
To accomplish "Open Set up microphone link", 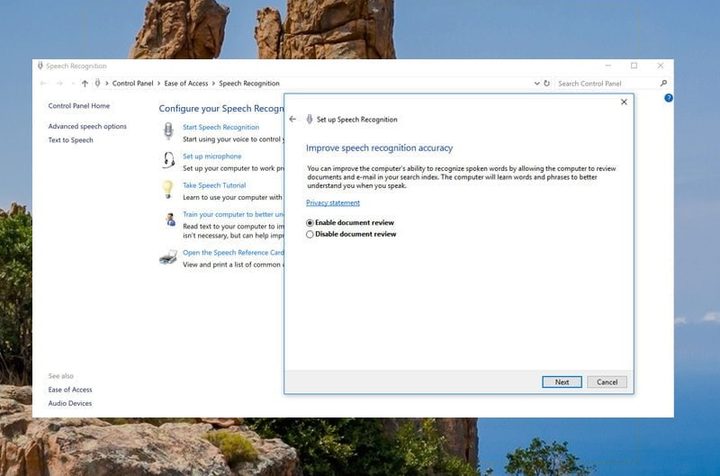I will pos(212,156).
